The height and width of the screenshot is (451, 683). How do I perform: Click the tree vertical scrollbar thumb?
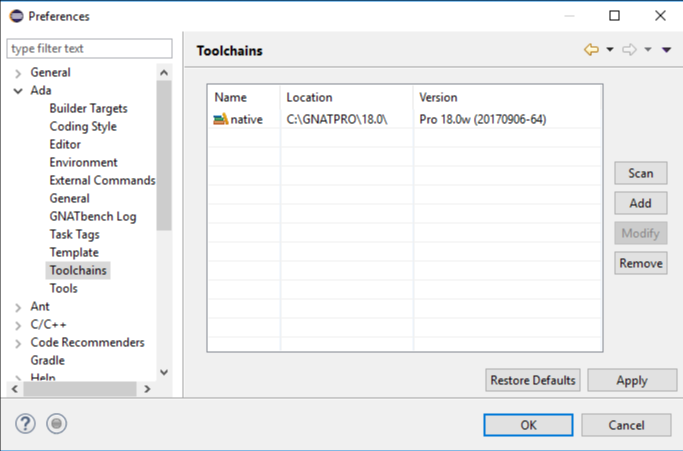[x=164, y=156]
